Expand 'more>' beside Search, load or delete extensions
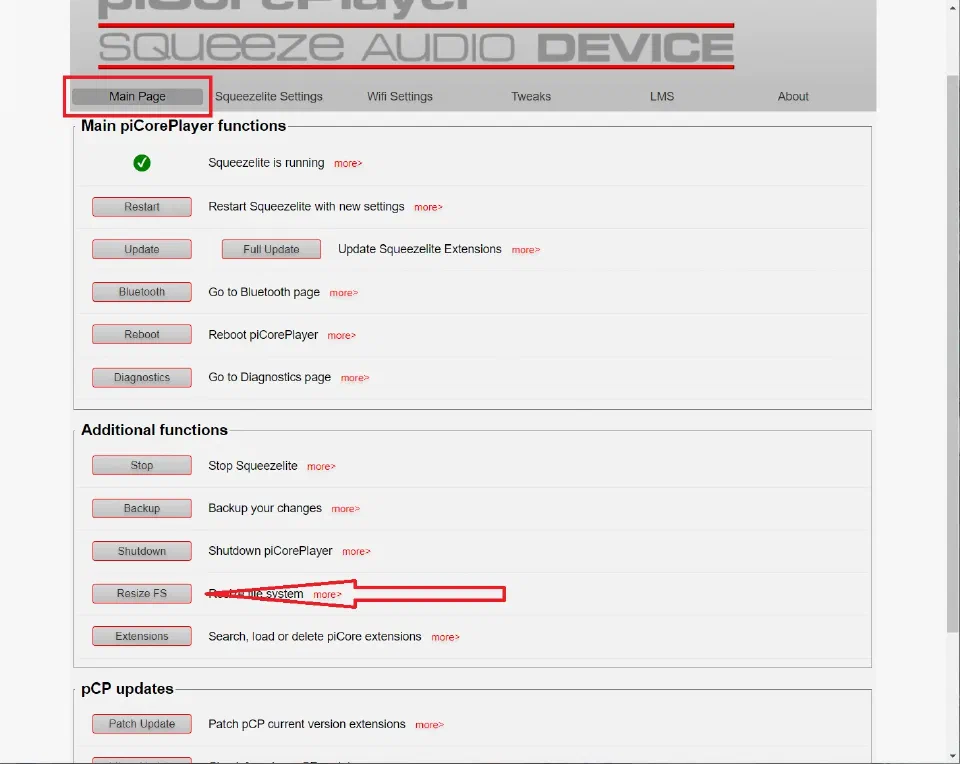960x764 pixels. tap(445, 637)
